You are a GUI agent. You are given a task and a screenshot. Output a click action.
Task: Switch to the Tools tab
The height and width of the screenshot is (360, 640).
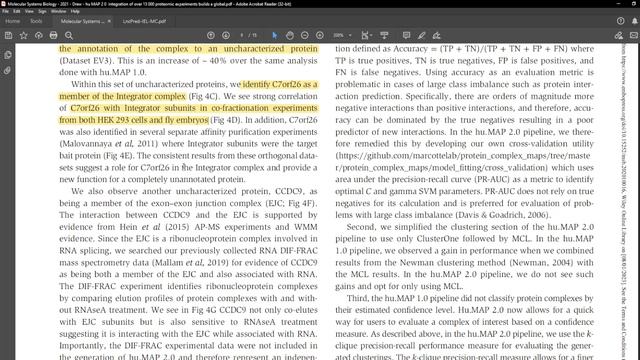(x=36, y=21)
